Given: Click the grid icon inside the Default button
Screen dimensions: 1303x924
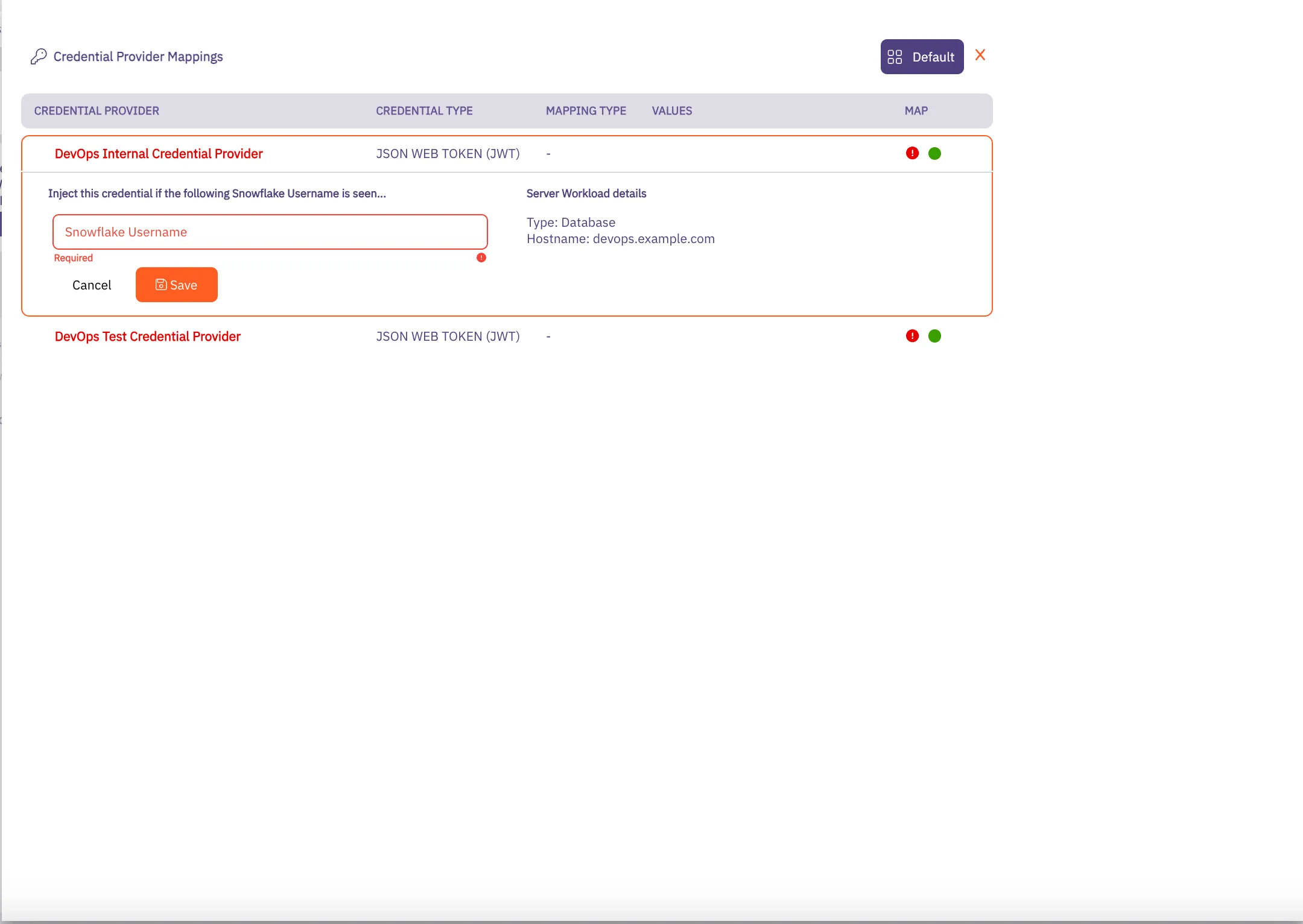Looking at the screenshot, I should click(895, 56).
